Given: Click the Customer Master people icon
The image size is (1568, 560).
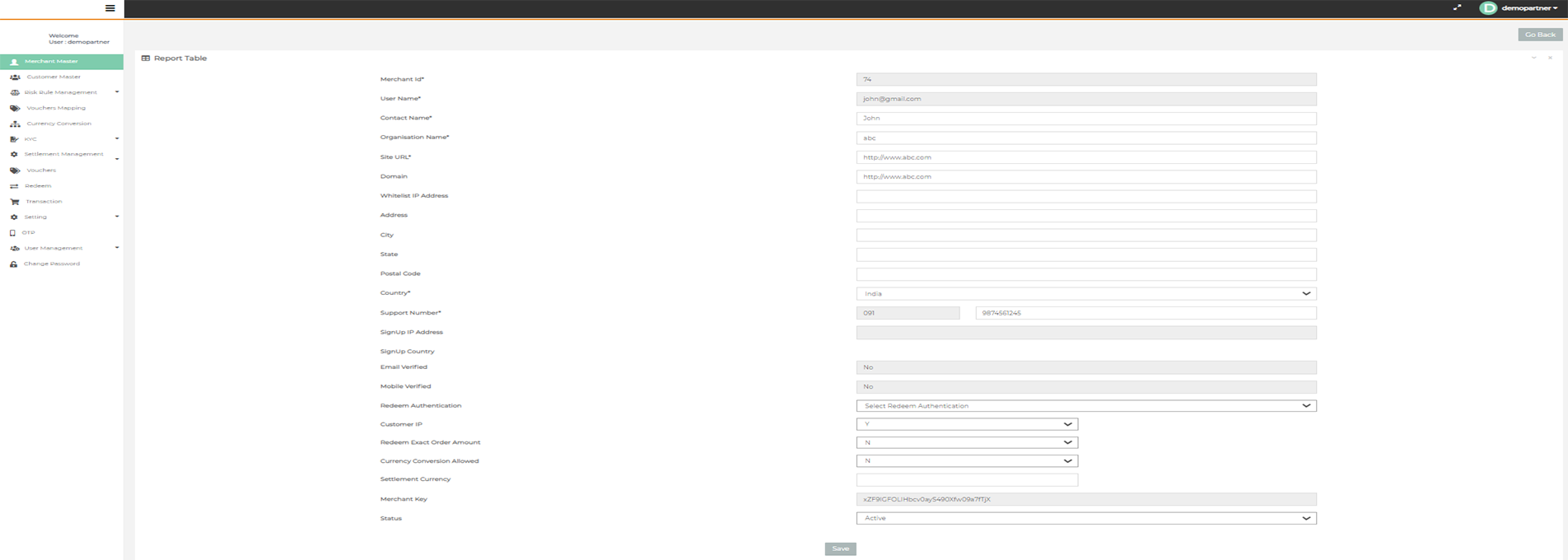Looking at the screenshot, I should (15, 77).
